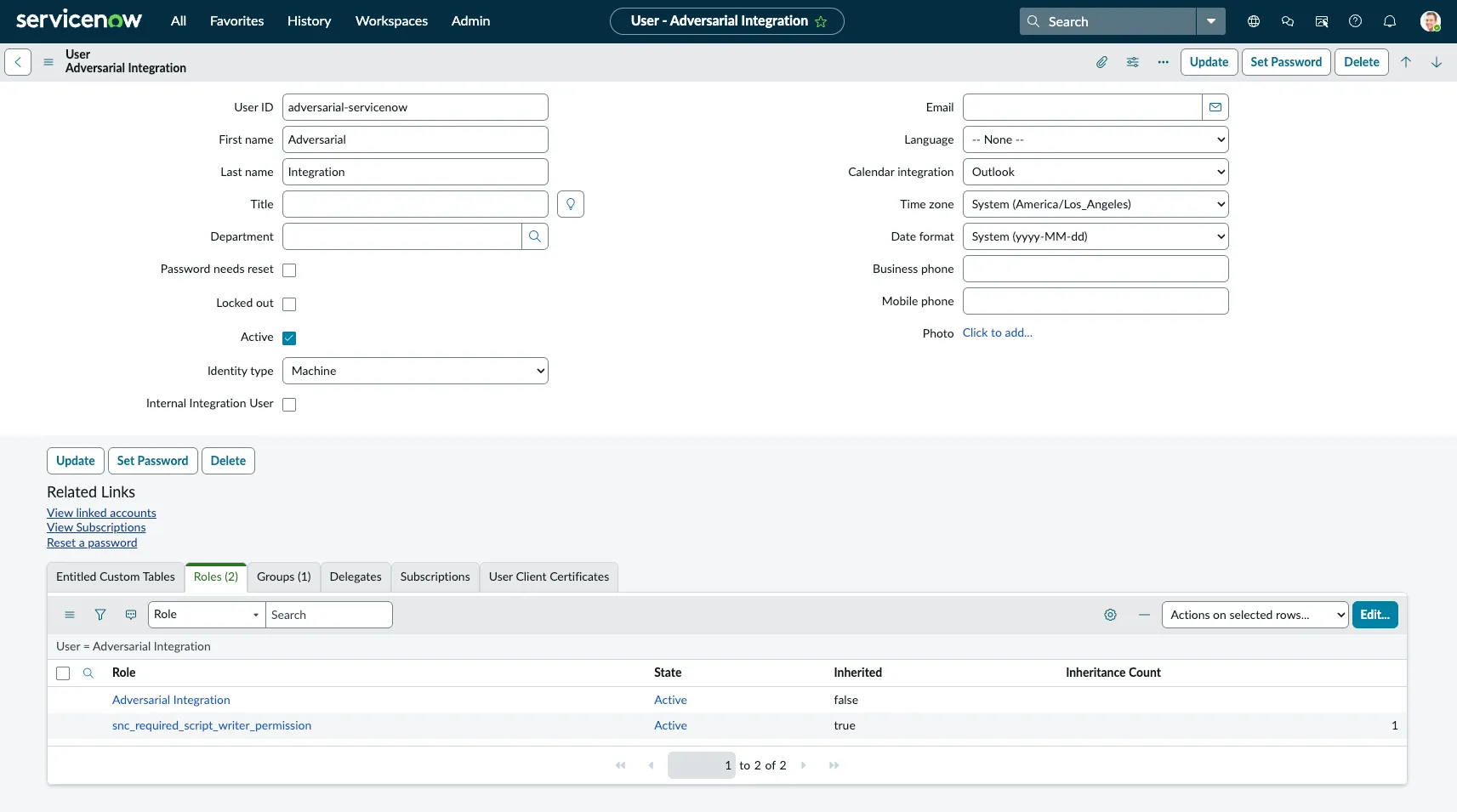Click the email envelope icon next to Email field

(x=1215, y=107)
